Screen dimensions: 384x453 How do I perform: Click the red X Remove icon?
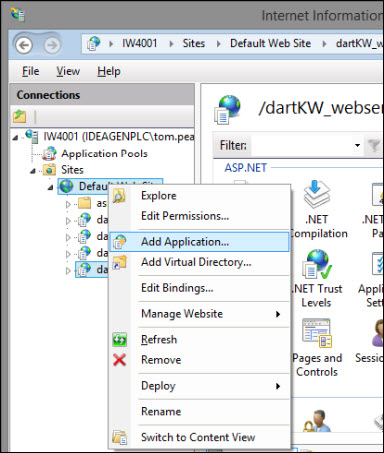tap(119, 360)
